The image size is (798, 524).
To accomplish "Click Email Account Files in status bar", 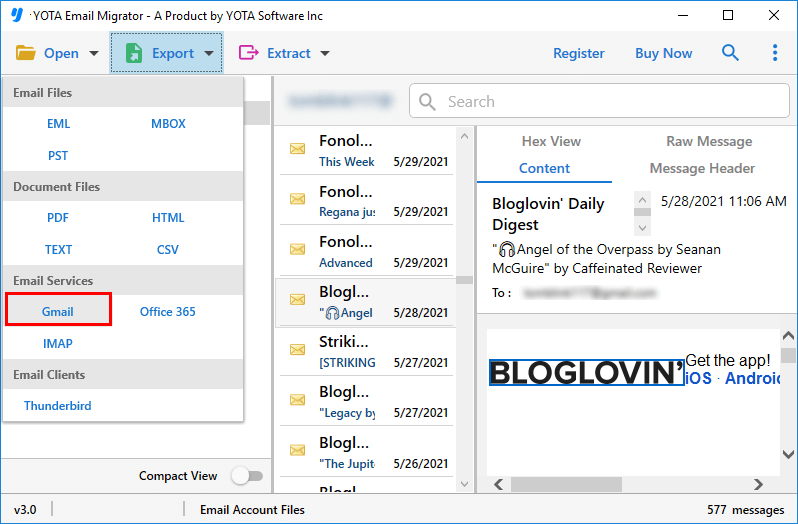I will (252, 510).
